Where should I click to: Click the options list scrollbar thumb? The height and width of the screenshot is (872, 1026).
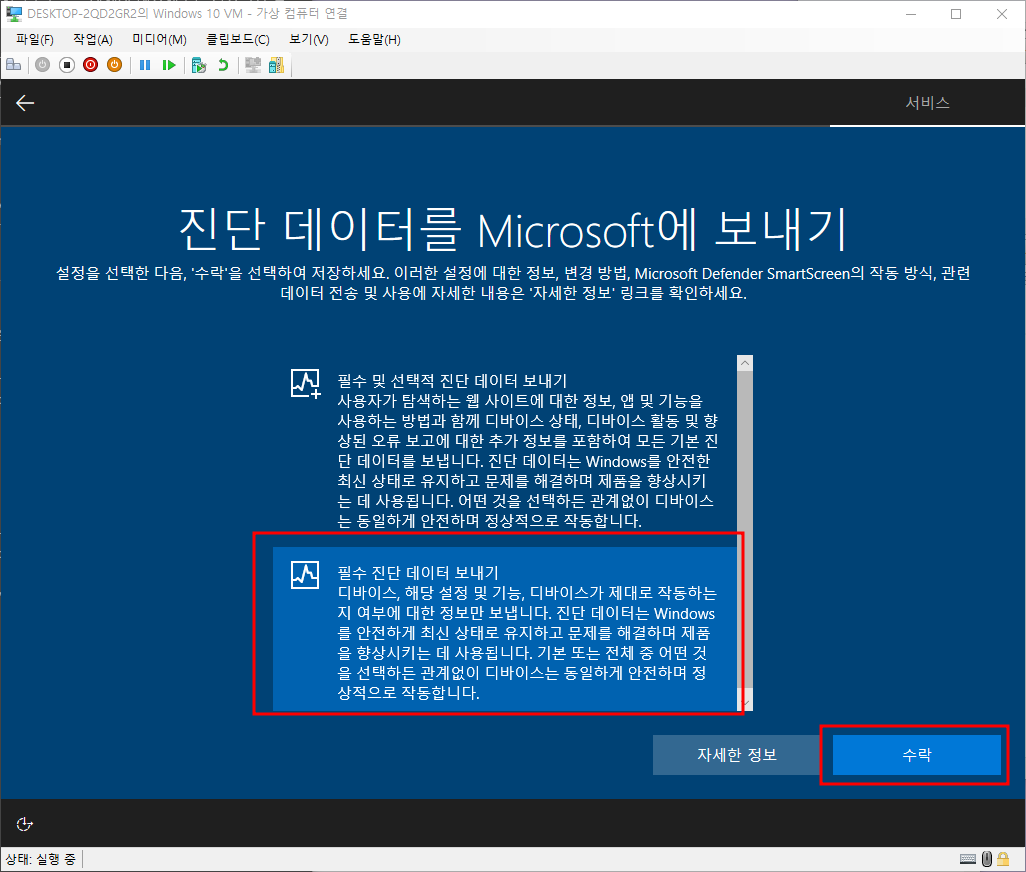[x=745, y=529]
